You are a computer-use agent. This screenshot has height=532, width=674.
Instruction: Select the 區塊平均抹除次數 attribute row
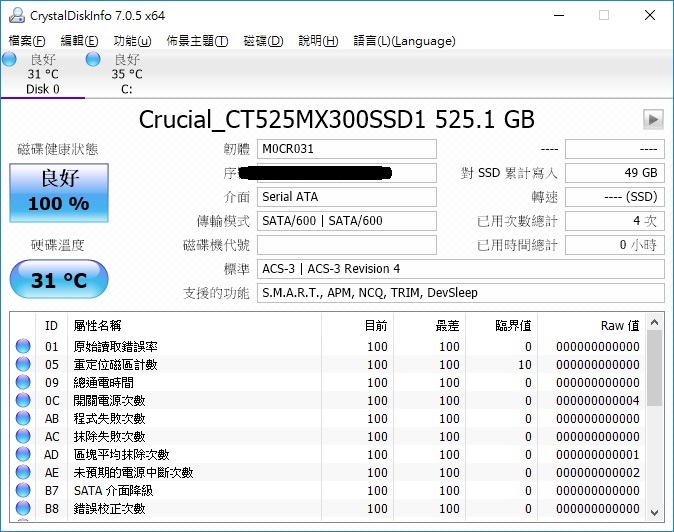click(x=328, y=454)
